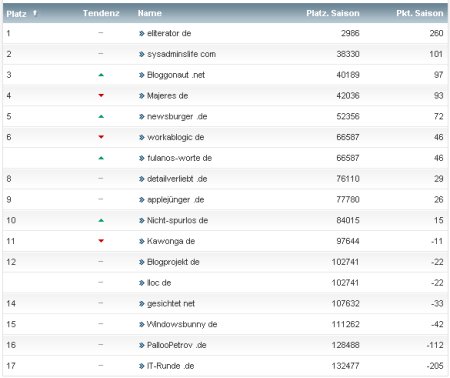Sort by Pkt. Saison column header
450x378 pixels.
(420, 13)
